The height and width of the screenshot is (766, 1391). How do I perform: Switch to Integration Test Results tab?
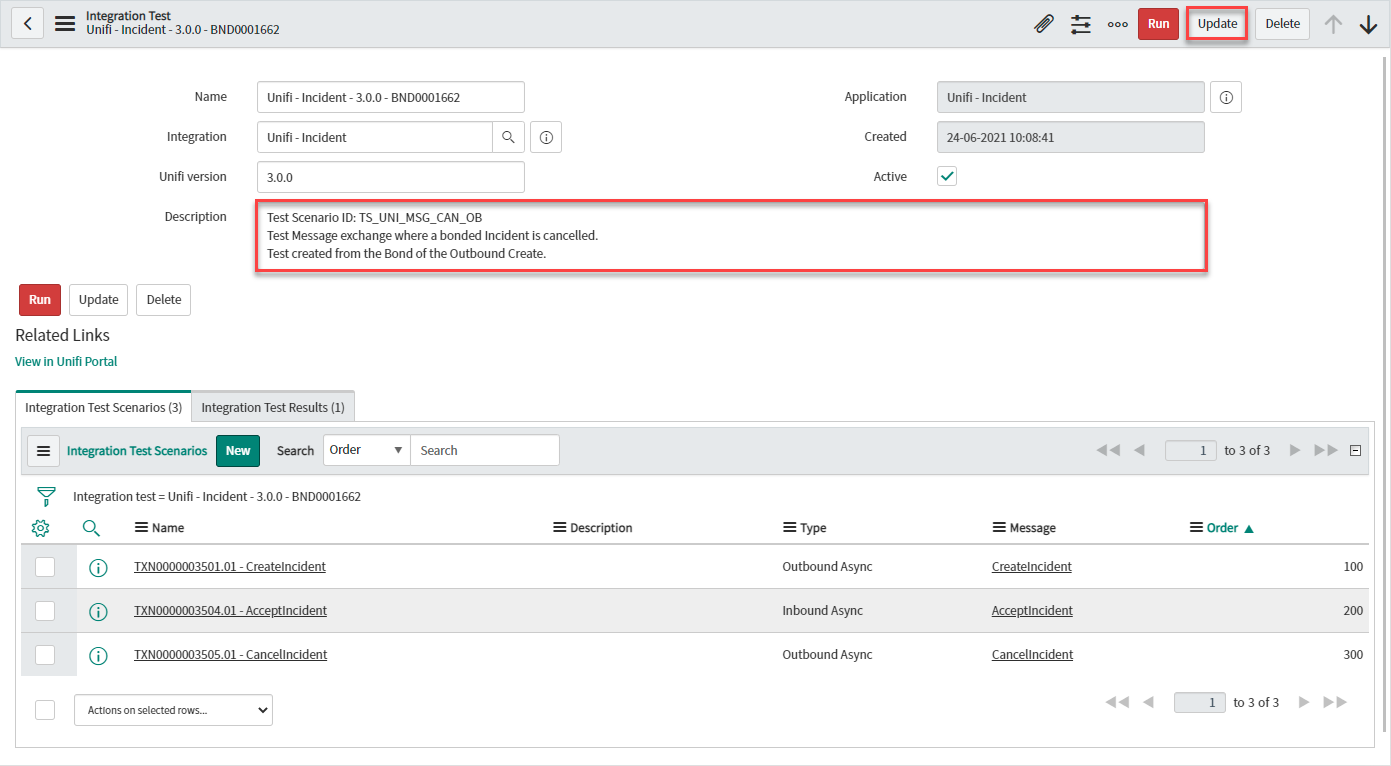click(x=272, y=407)
